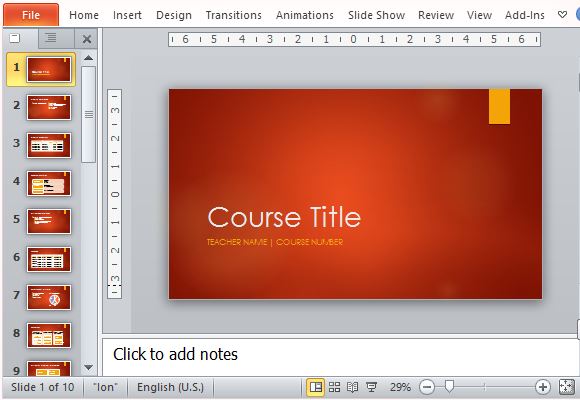Switch to Normal view in status bar
The width and height of the screenshot is (580, 400).
pos(316,387)
